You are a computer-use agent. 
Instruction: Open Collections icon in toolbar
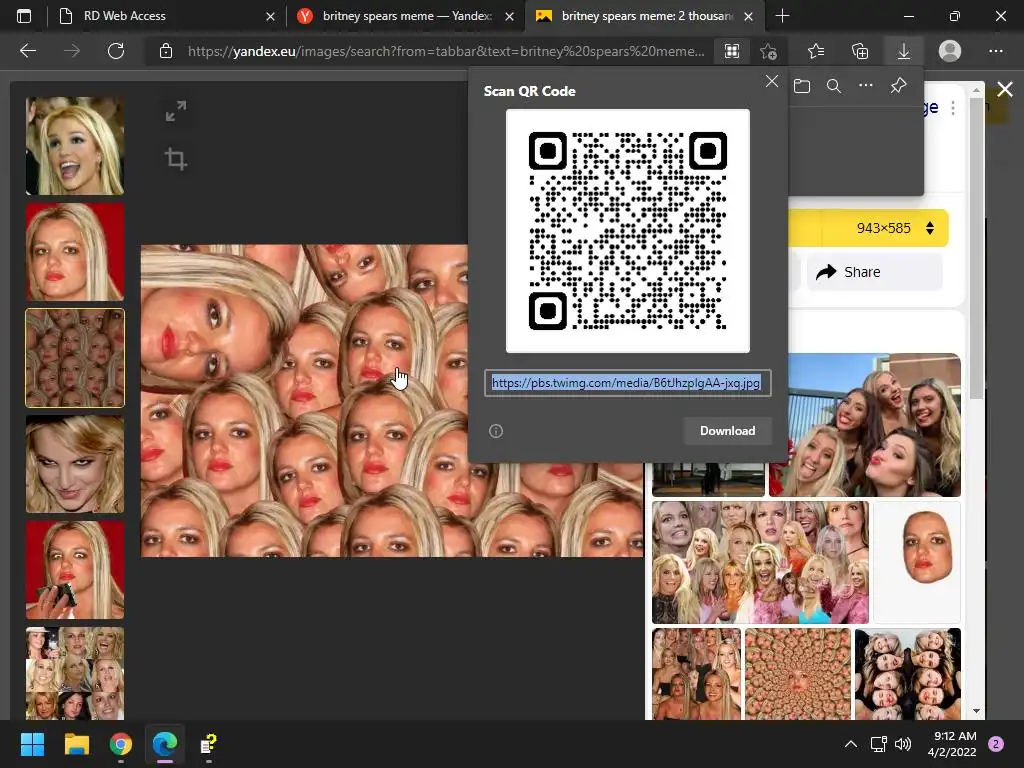pyautogui.click(x=860, y=51)
